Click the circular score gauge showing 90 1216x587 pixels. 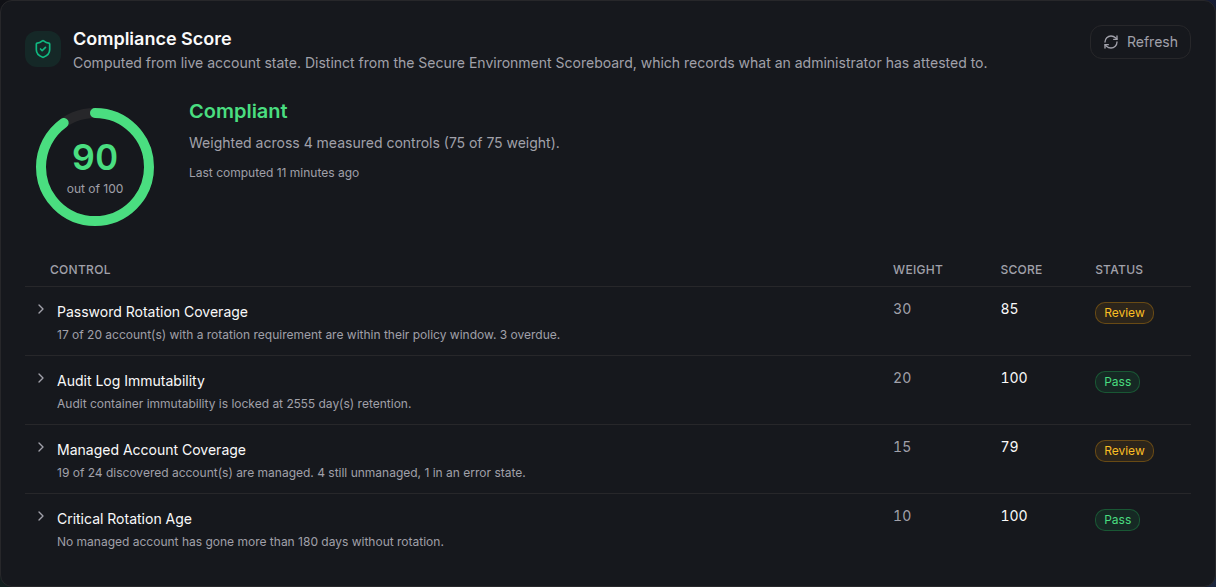(95, 167)
